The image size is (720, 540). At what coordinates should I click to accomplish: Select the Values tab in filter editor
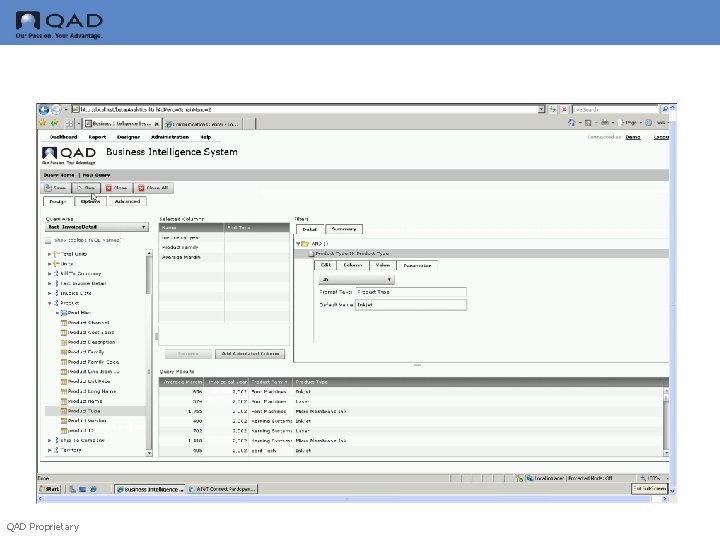pyautogui.click(x=383, y=265)
